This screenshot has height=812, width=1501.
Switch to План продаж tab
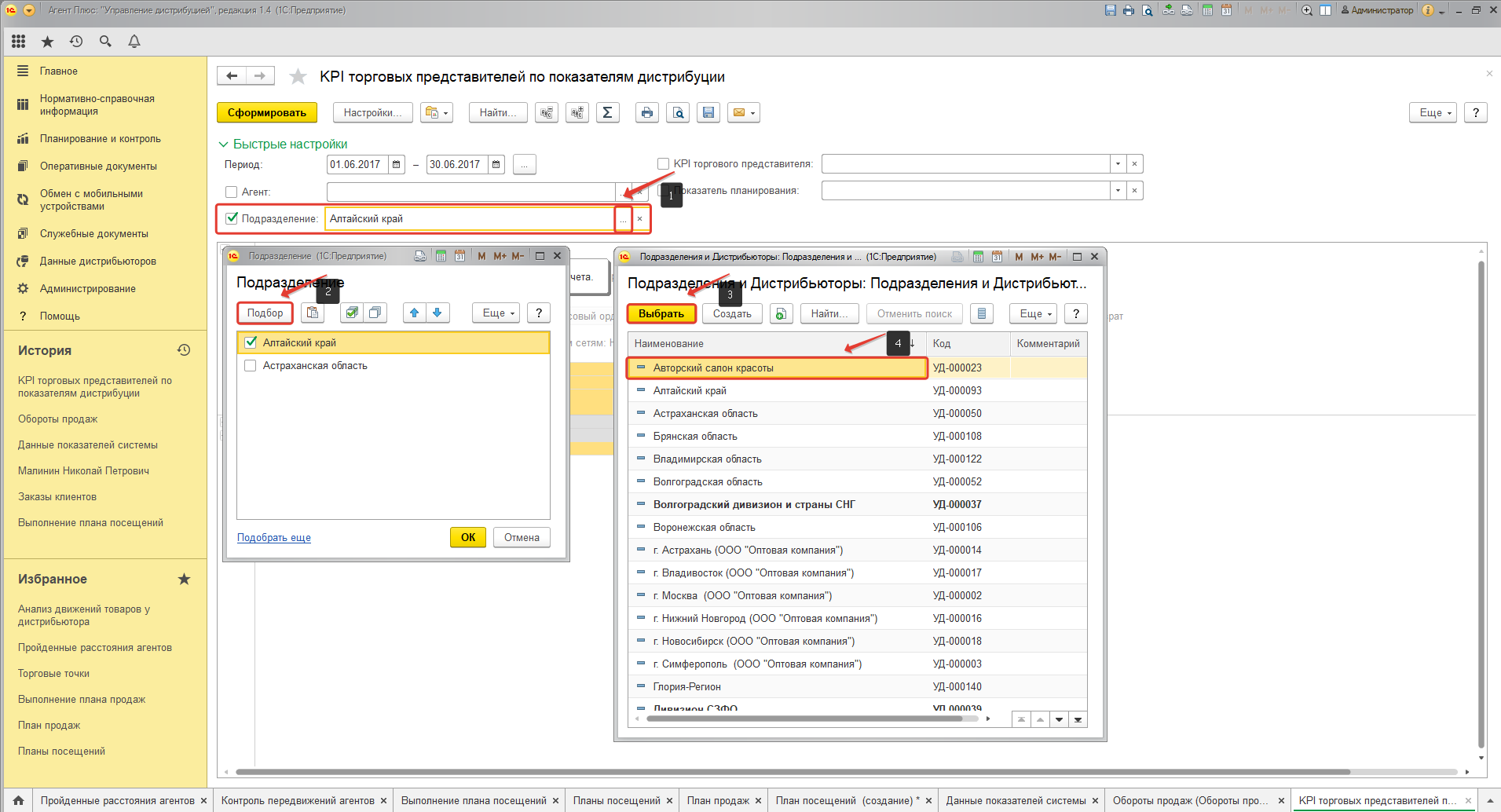pos(718,800)
